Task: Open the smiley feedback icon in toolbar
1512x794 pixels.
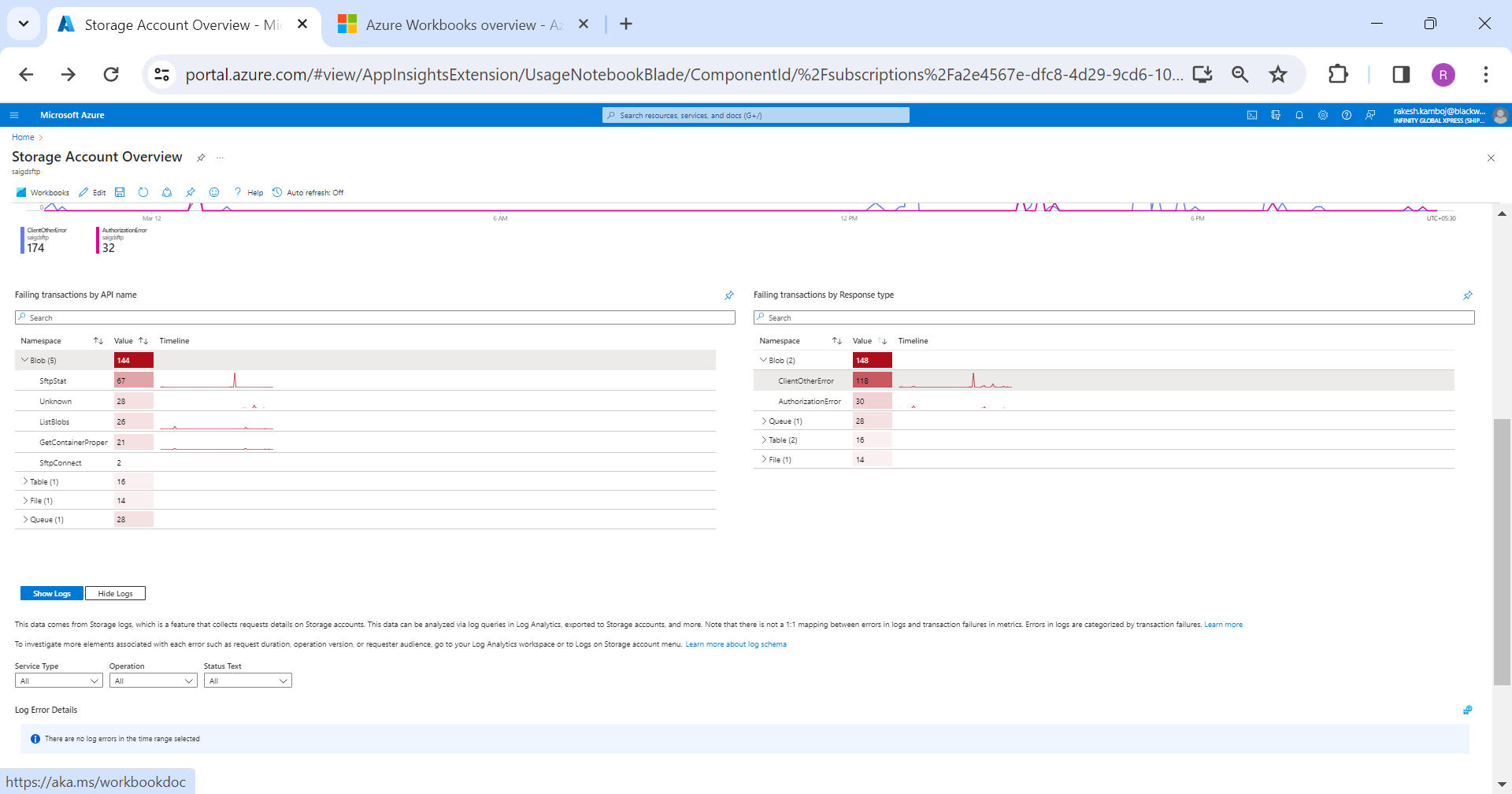Action: tap(214, 192)
